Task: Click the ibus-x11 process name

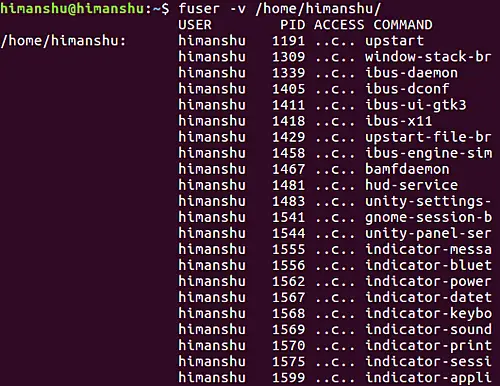Action: [x=399, y=121]
